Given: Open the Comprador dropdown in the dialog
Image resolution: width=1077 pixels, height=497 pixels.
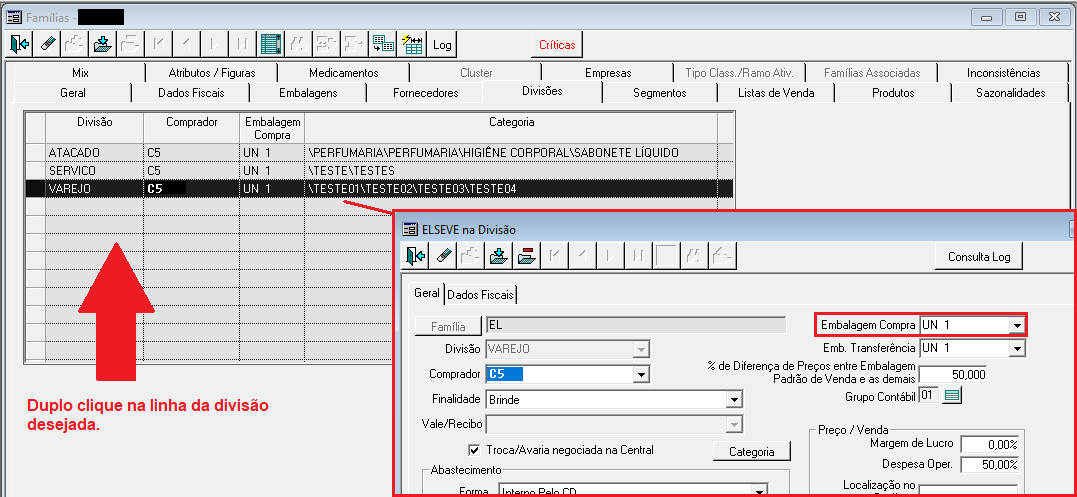Looking at the screenshot, I should coord(641,374).
